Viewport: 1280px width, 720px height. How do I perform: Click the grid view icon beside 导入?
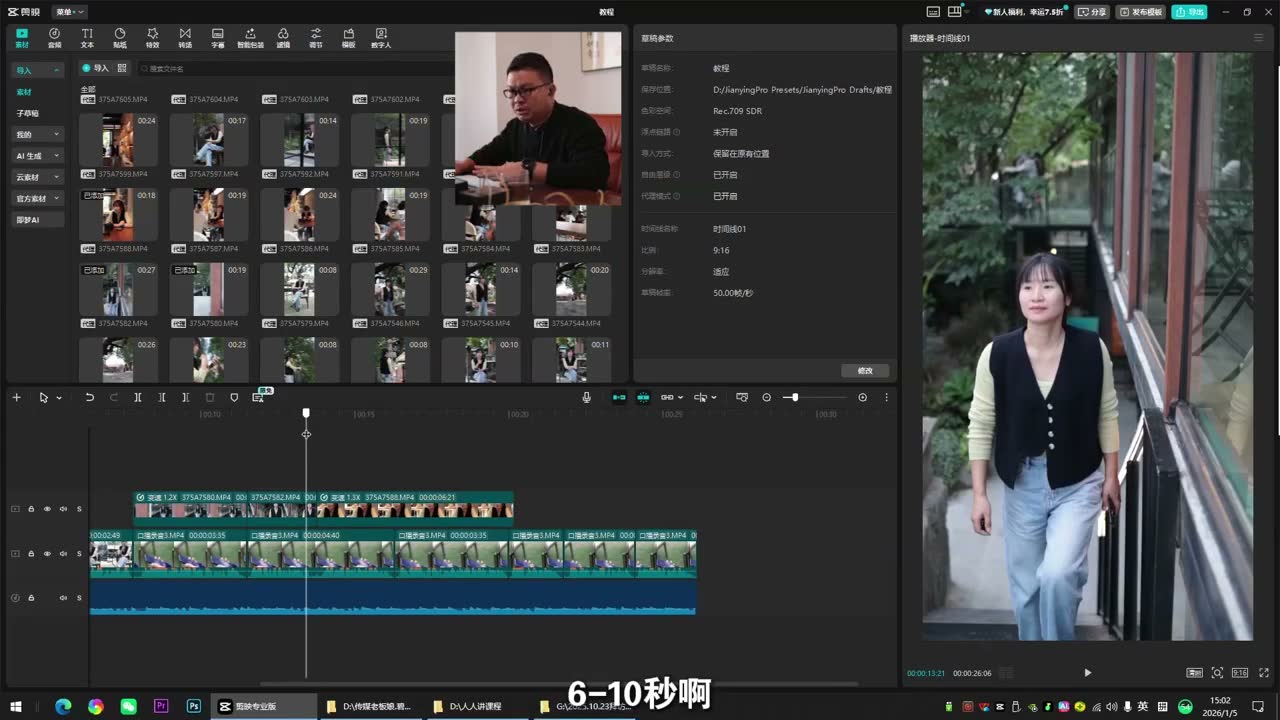pos(122,68)
